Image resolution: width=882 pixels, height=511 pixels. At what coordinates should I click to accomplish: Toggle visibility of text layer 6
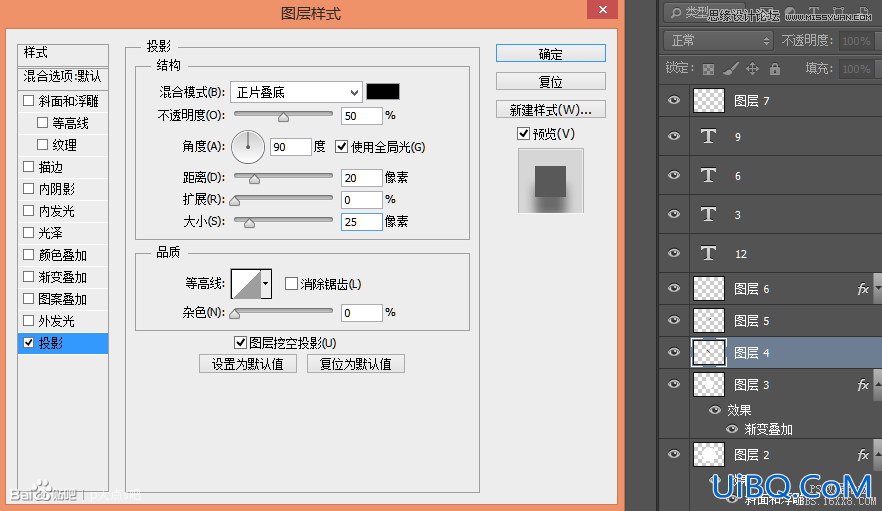(x=674, y=175)
